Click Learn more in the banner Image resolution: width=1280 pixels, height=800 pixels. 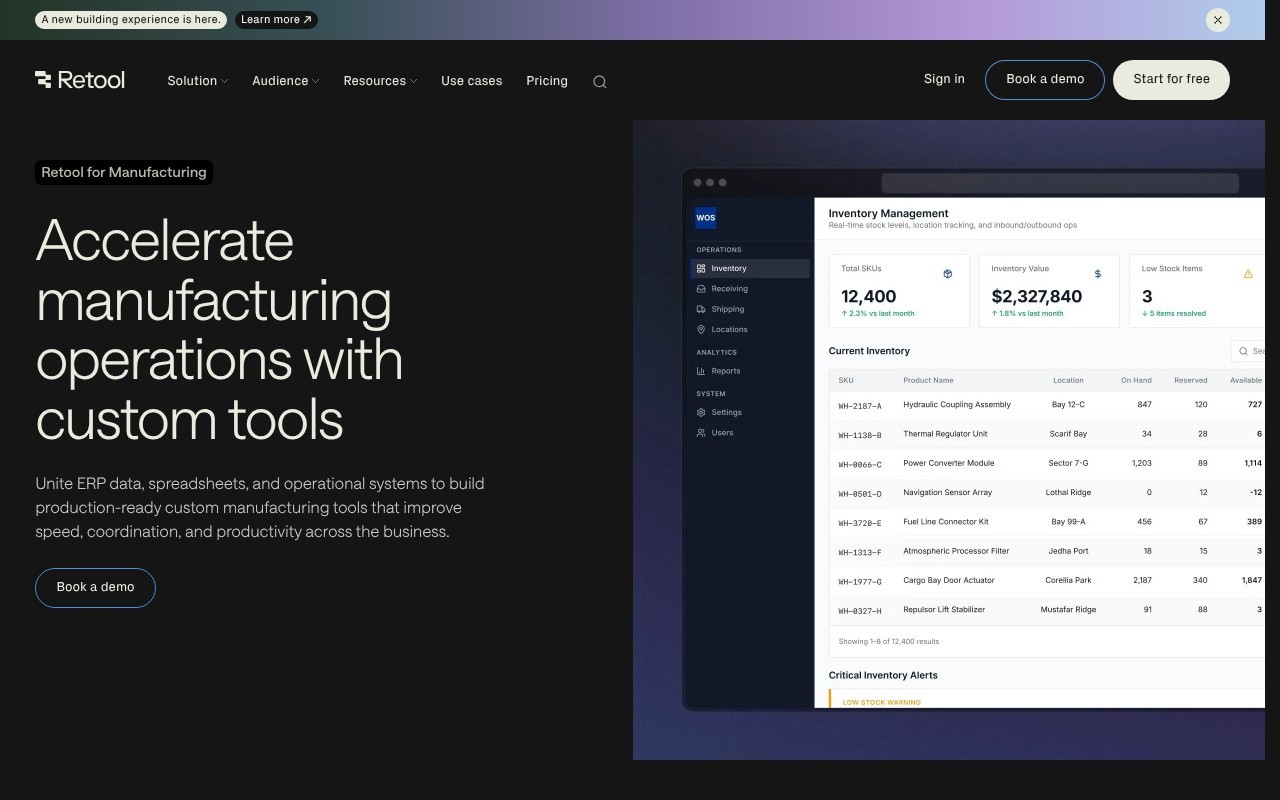276,20
